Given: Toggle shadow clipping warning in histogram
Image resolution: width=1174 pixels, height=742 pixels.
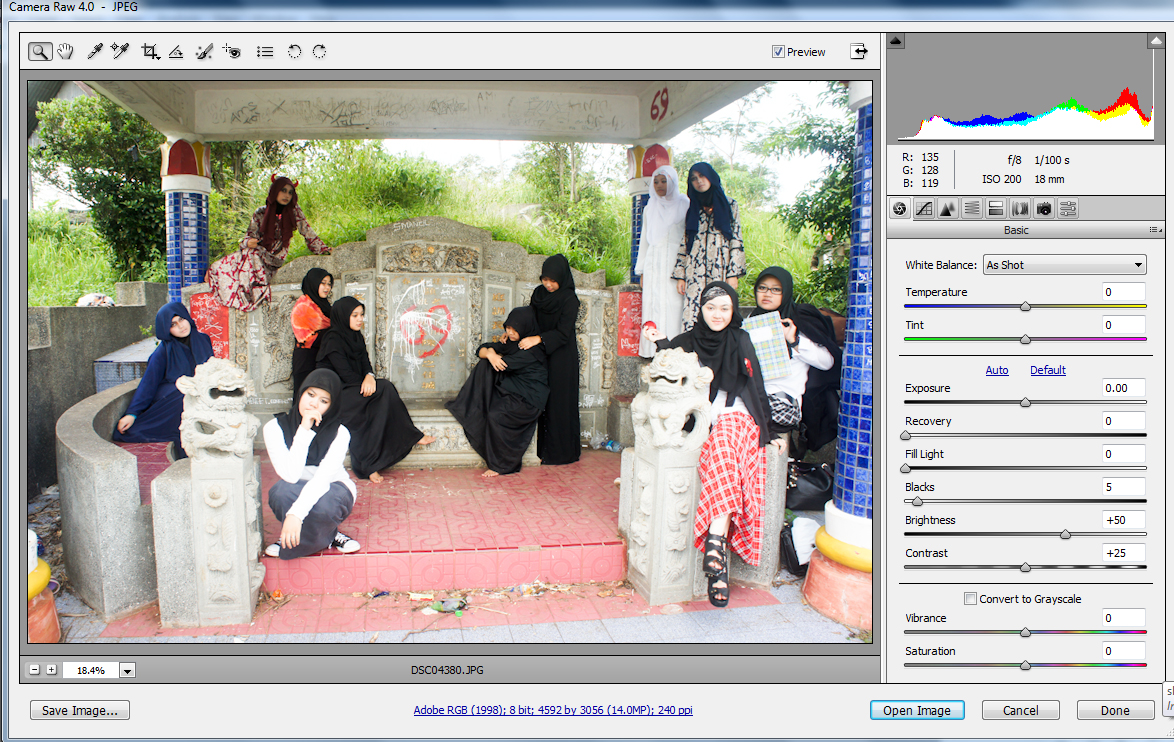Looking at the screenshot, I should 897,41.
